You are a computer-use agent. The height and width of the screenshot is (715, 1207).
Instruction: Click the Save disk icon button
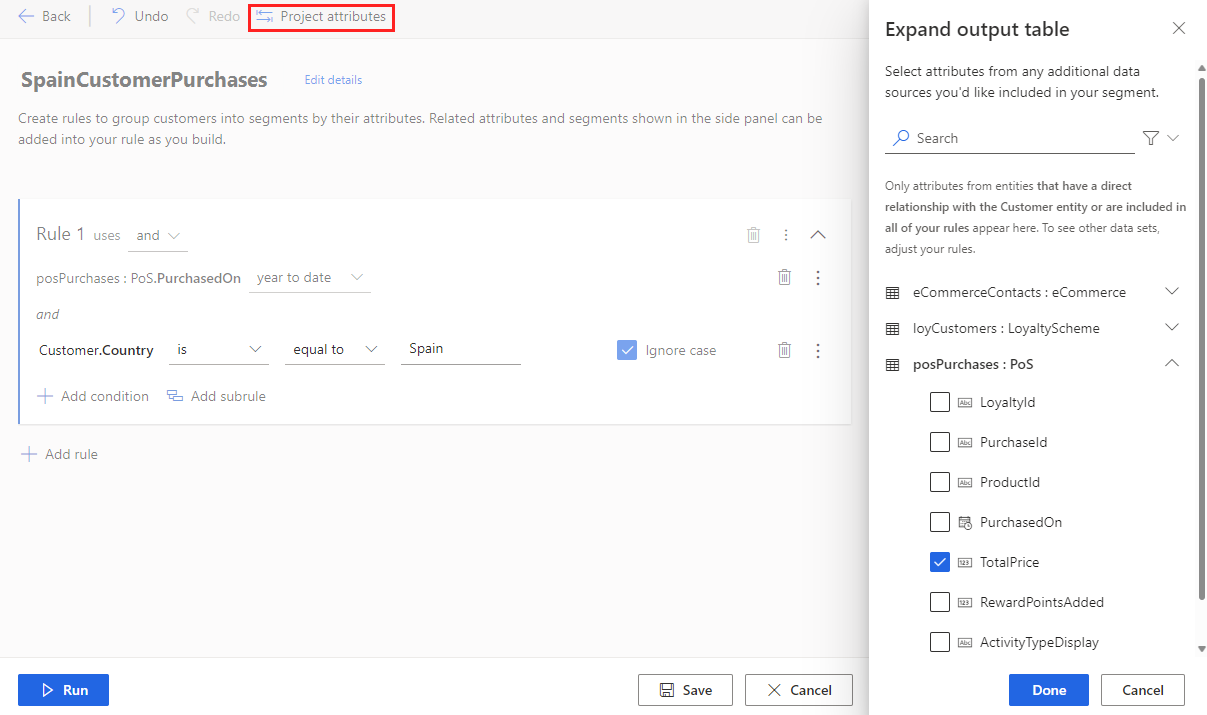pos(685,689)
